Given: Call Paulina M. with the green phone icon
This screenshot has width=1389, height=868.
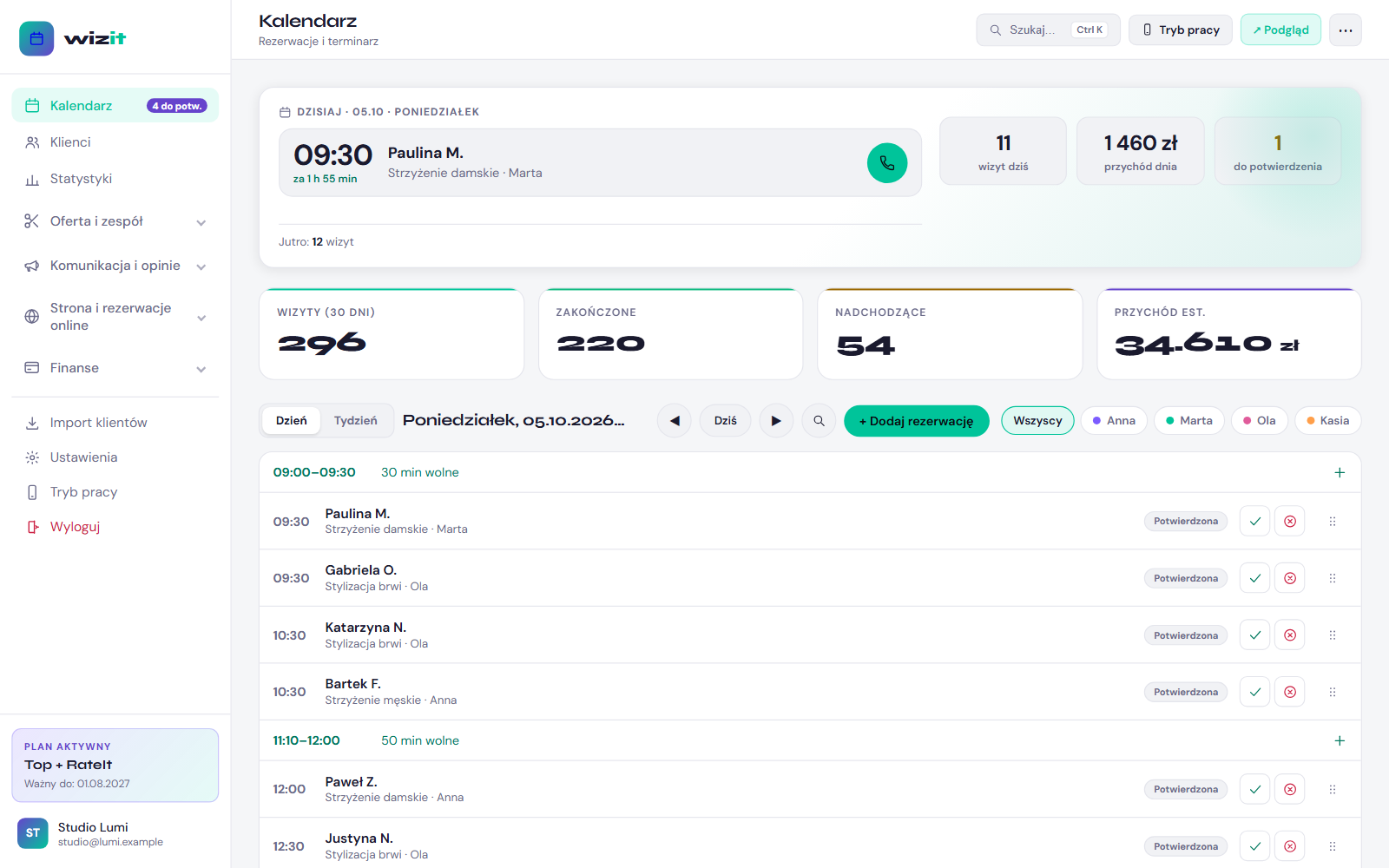Looking at the screenshot, I should (x=887, y=163).
